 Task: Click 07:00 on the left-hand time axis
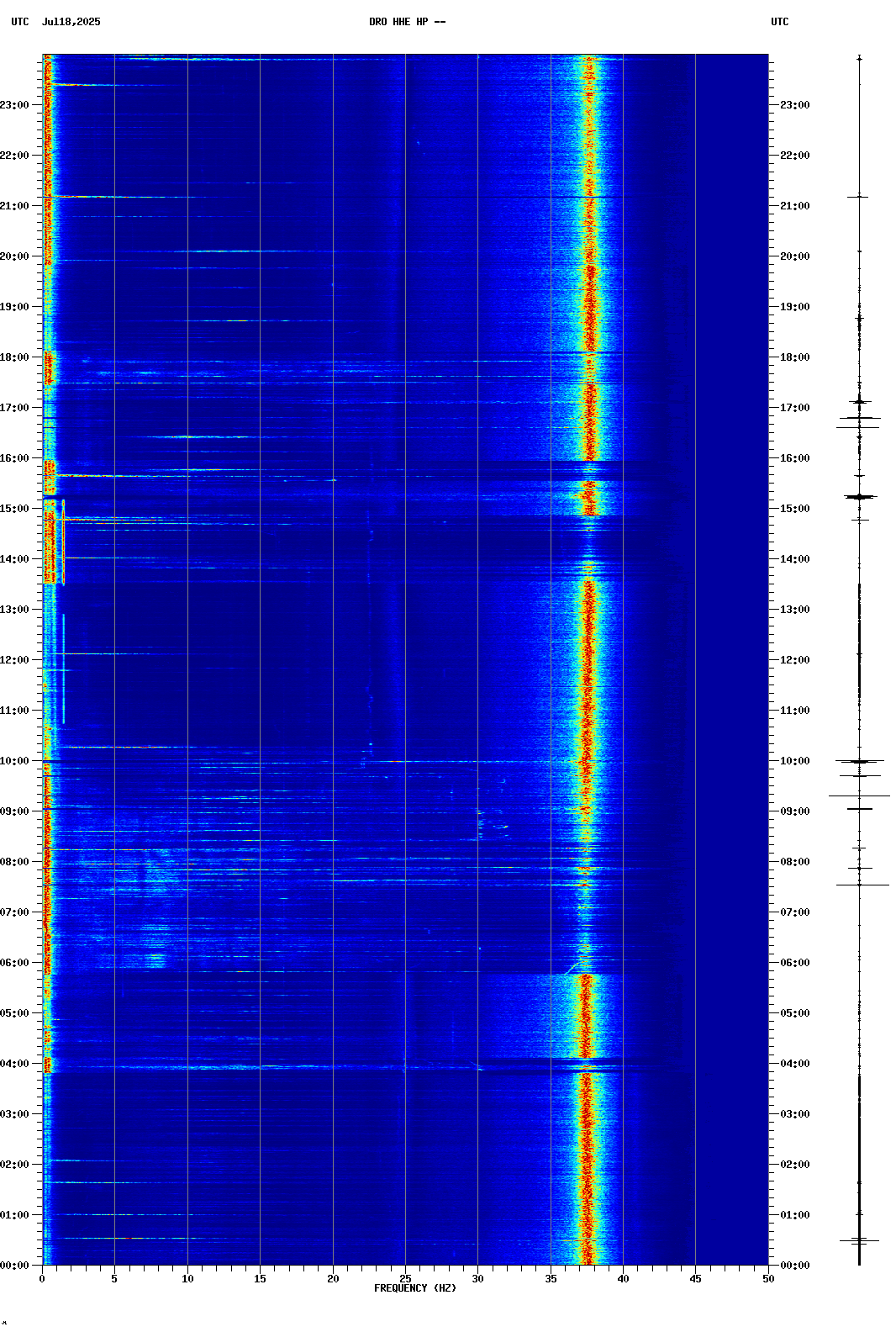tap(15, 912)
